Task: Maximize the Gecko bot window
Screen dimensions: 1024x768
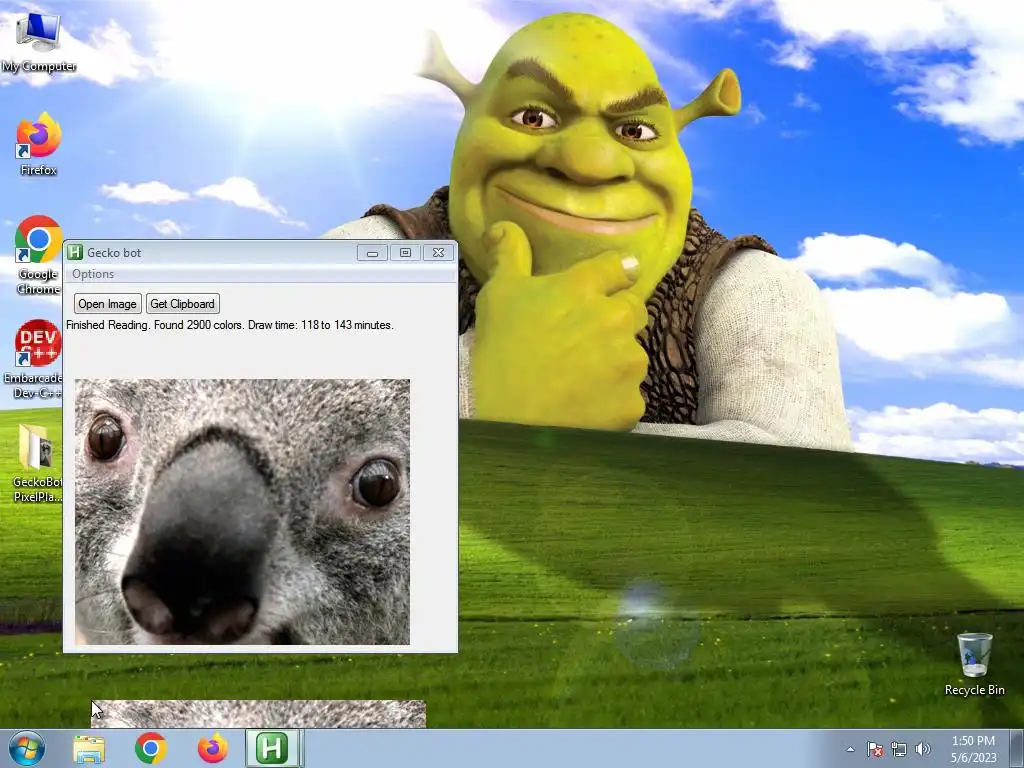Action: coord(405,253)
